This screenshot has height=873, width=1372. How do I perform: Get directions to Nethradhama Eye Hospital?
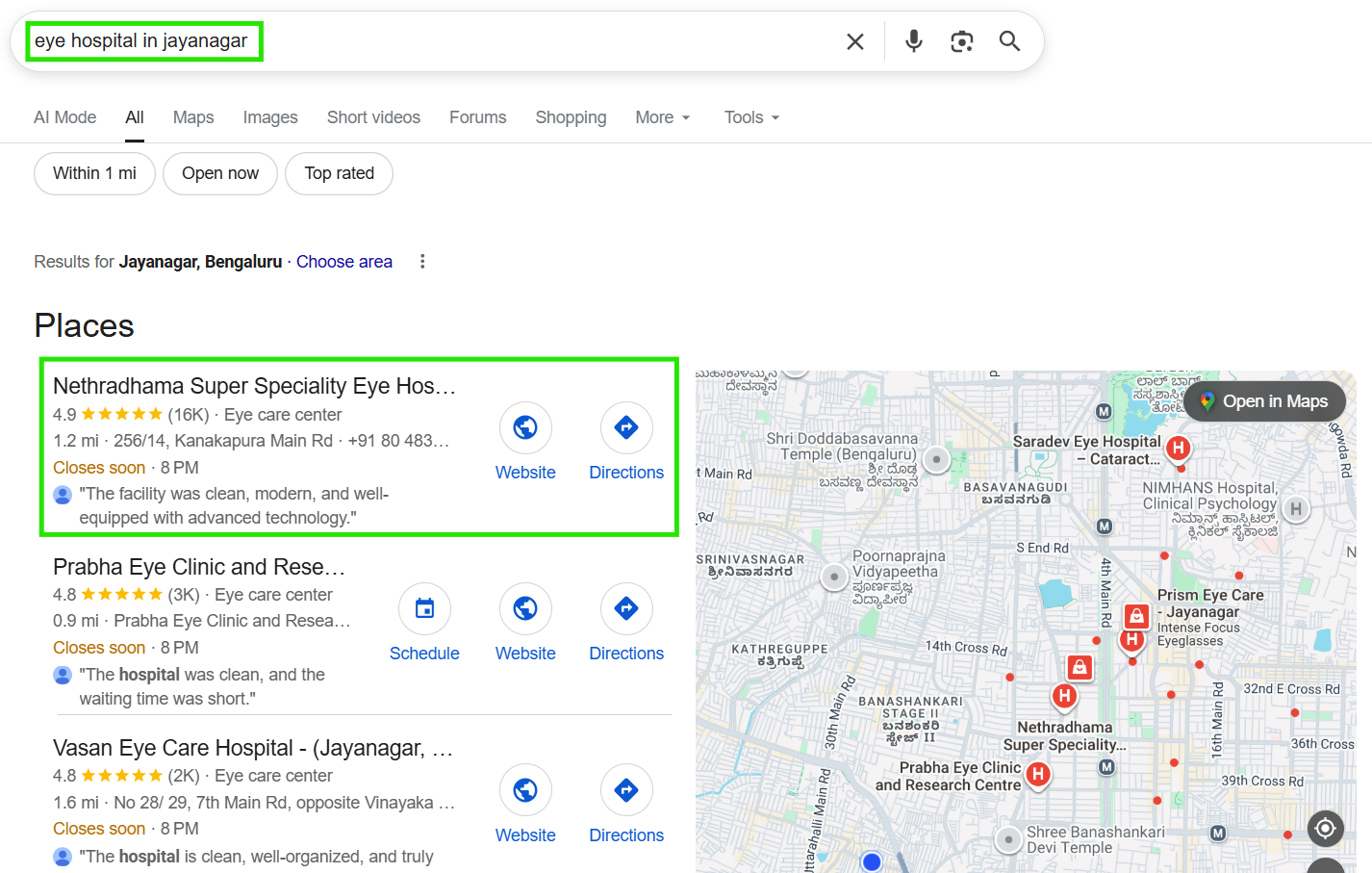tap(626, 427)
